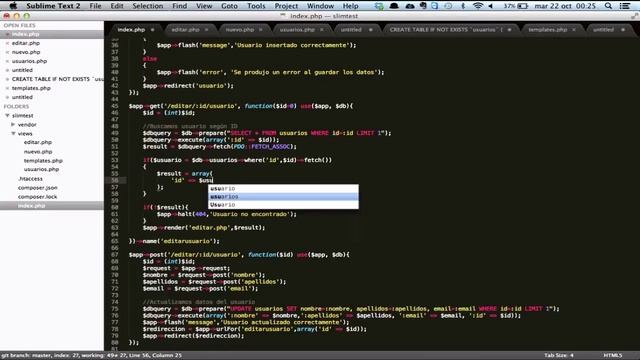
Task: Close editar.php in Open Files via its x
Action: 7,43
